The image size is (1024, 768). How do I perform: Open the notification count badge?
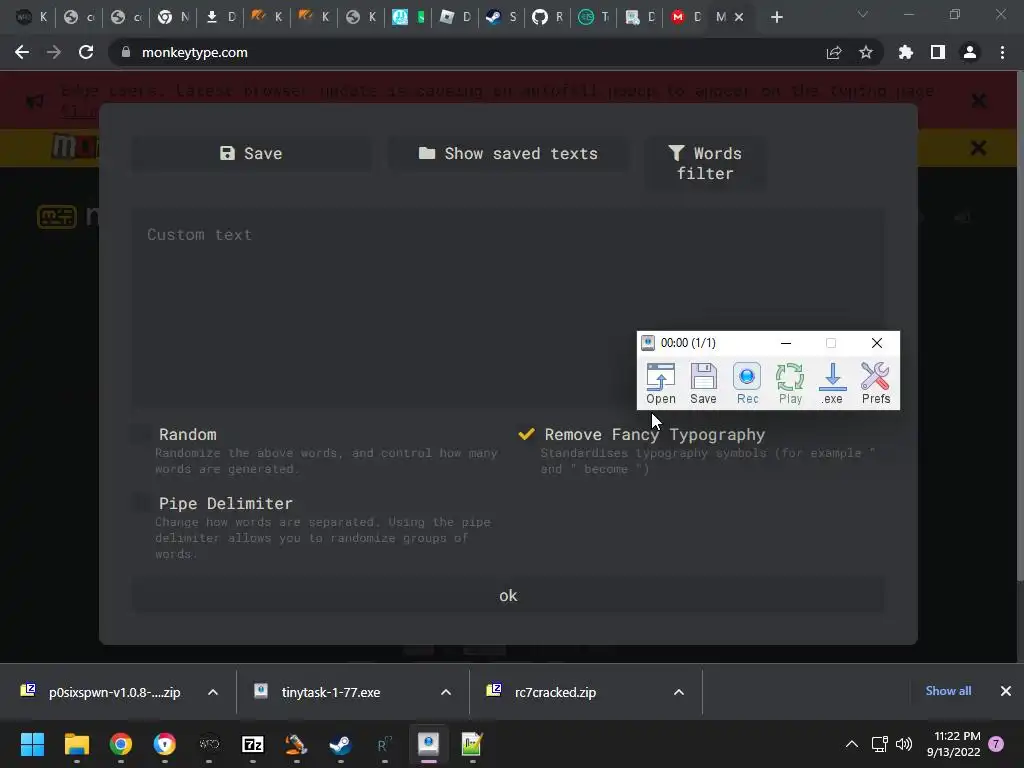[996, 744]
